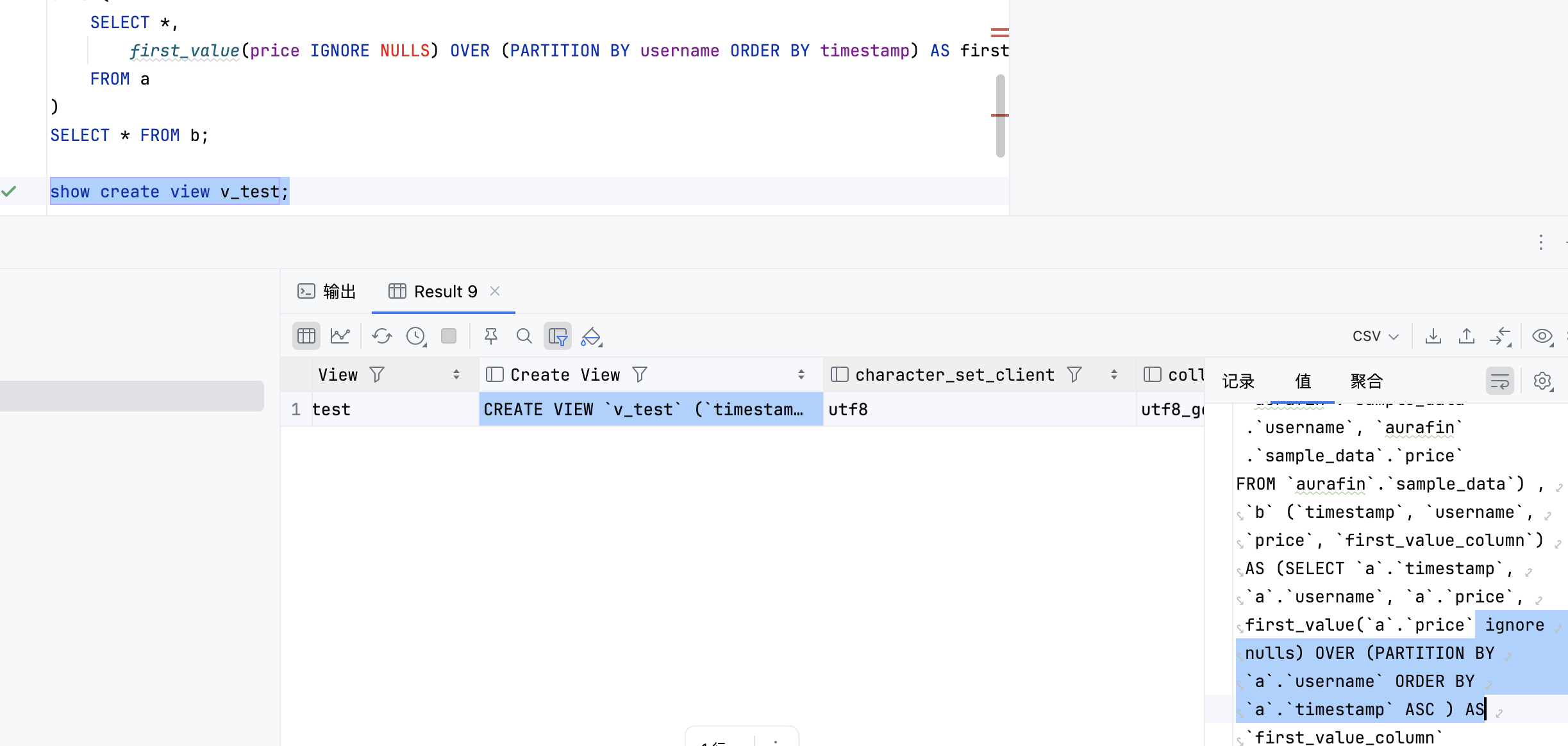Image resolution: width=1568 pixels, height=746 pixels.
Task: Open the table coloring paint bucket
Action: coord(591,336)
